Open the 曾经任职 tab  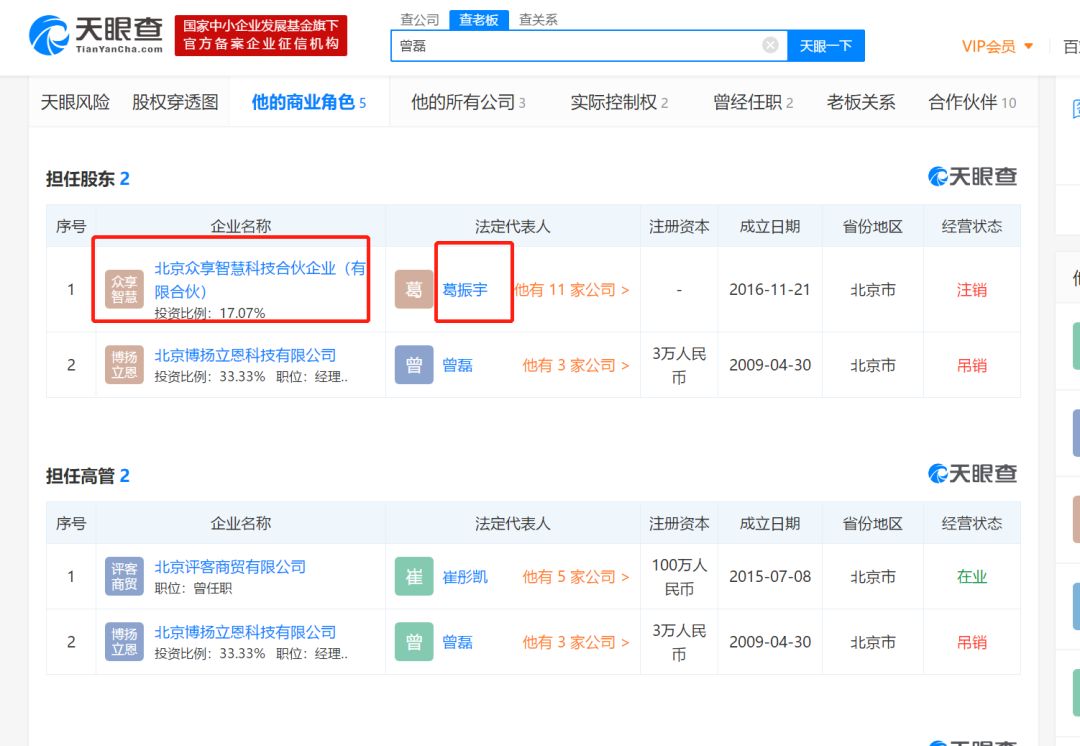pyautogui.click(x=753, y=102)
